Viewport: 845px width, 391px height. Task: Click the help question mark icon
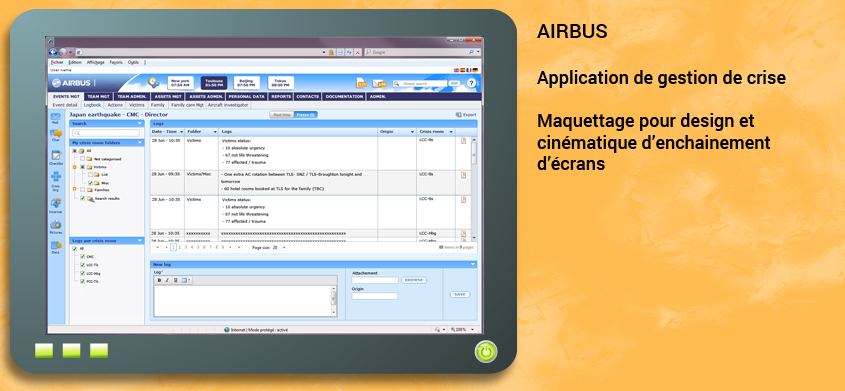click(471, 83)
